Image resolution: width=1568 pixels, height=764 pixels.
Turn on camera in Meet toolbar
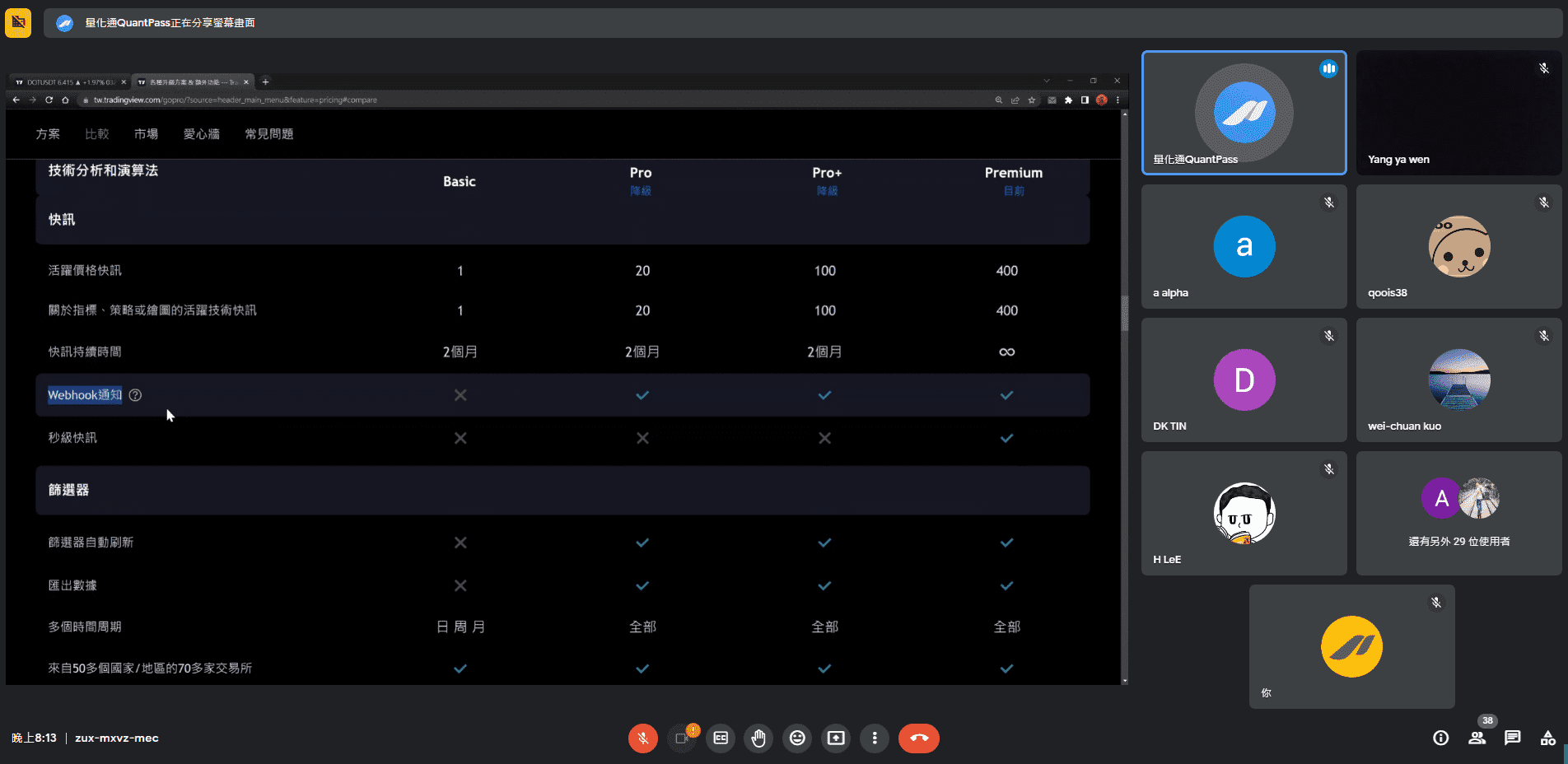682,738
